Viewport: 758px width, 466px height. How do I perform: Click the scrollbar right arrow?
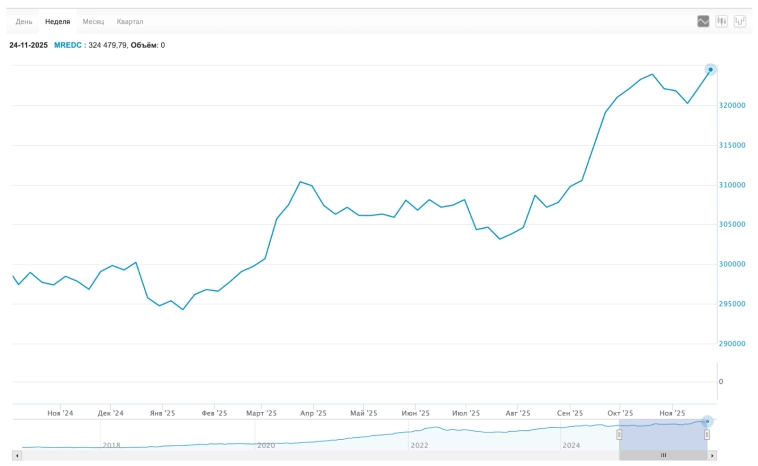coord(712,455)
